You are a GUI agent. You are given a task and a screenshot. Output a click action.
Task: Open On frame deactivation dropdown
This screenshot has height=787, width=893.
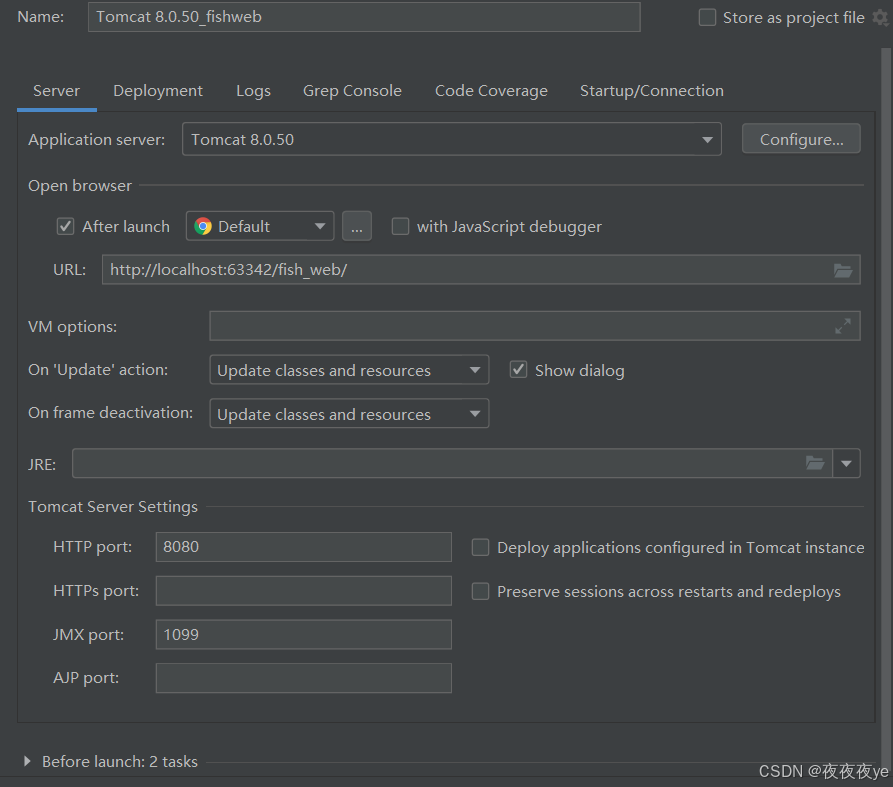(349, 413)
